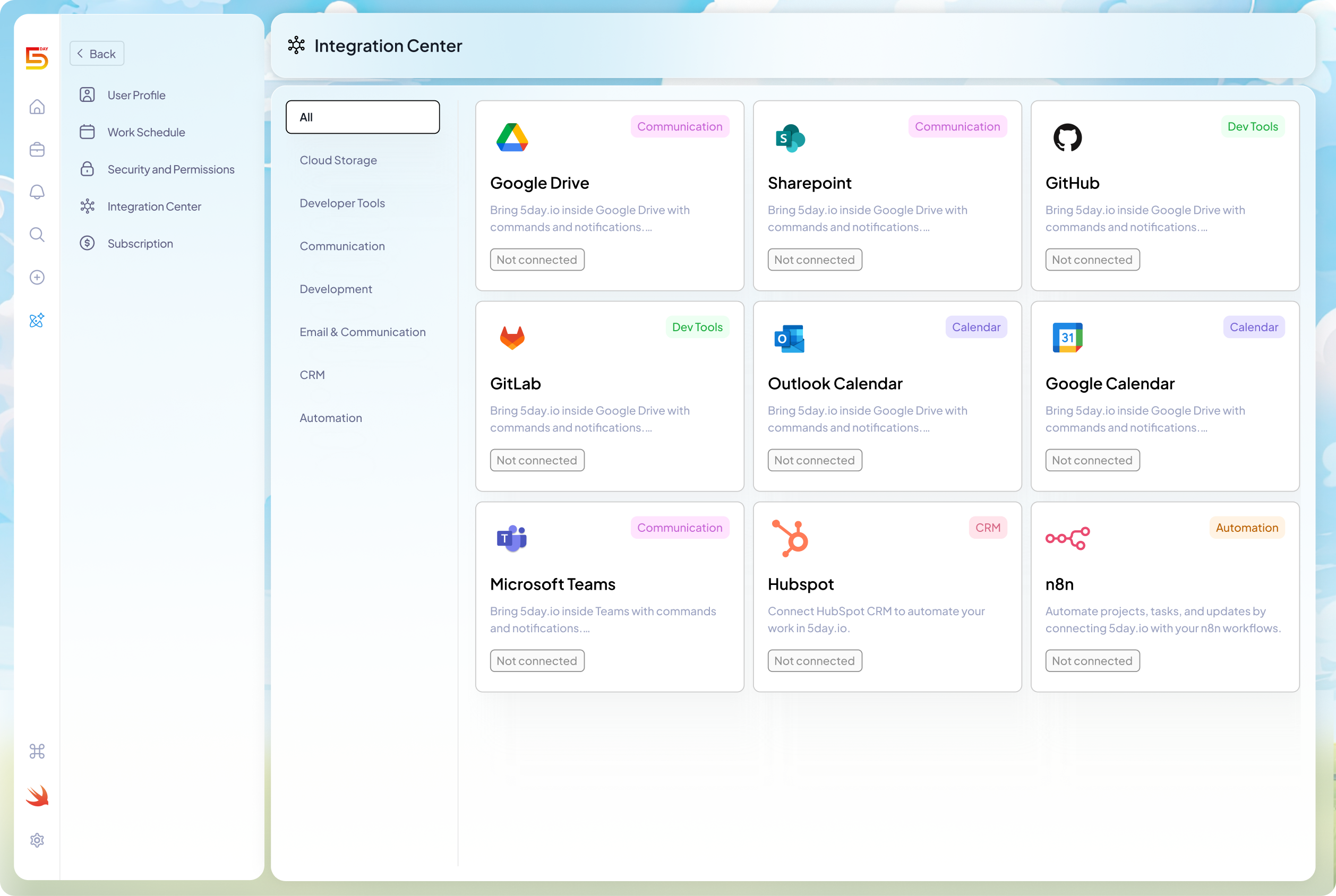Click Not connected on Google Drive card
This screenshot has height=896, width=1336.
point(537,260)
